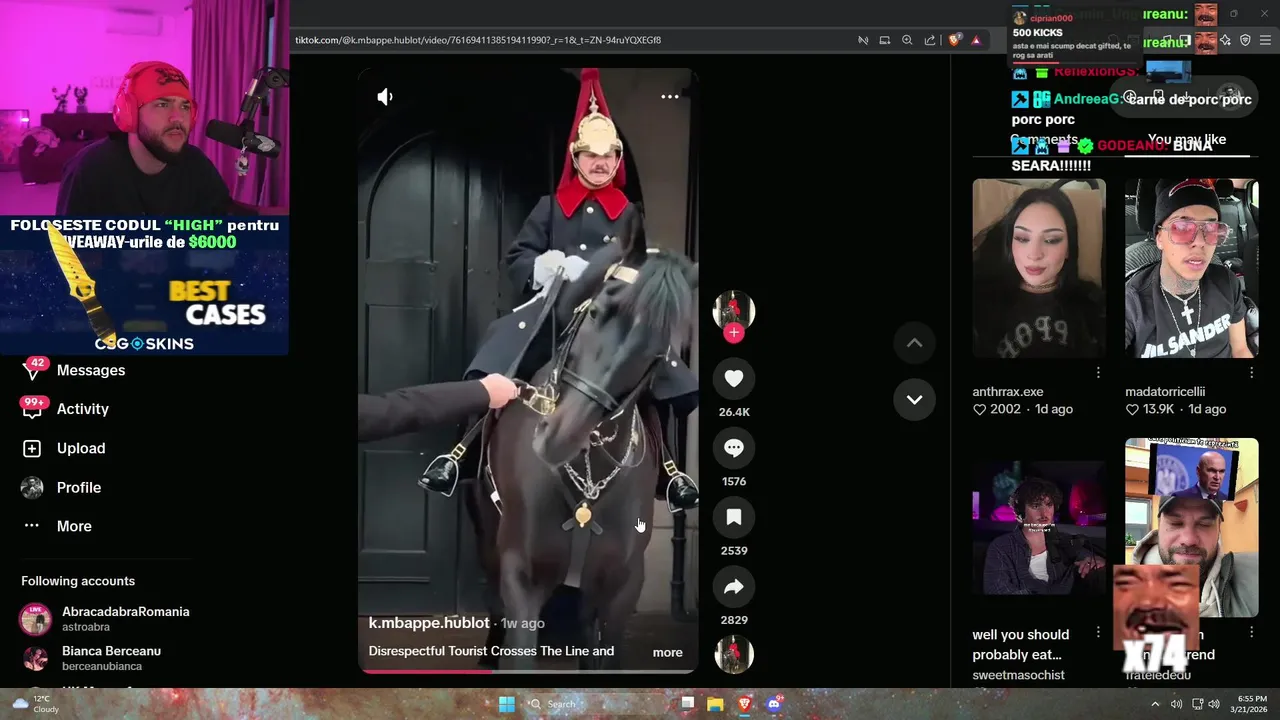
Task: Open Profile in the sidebar
Action: (79, 487)
